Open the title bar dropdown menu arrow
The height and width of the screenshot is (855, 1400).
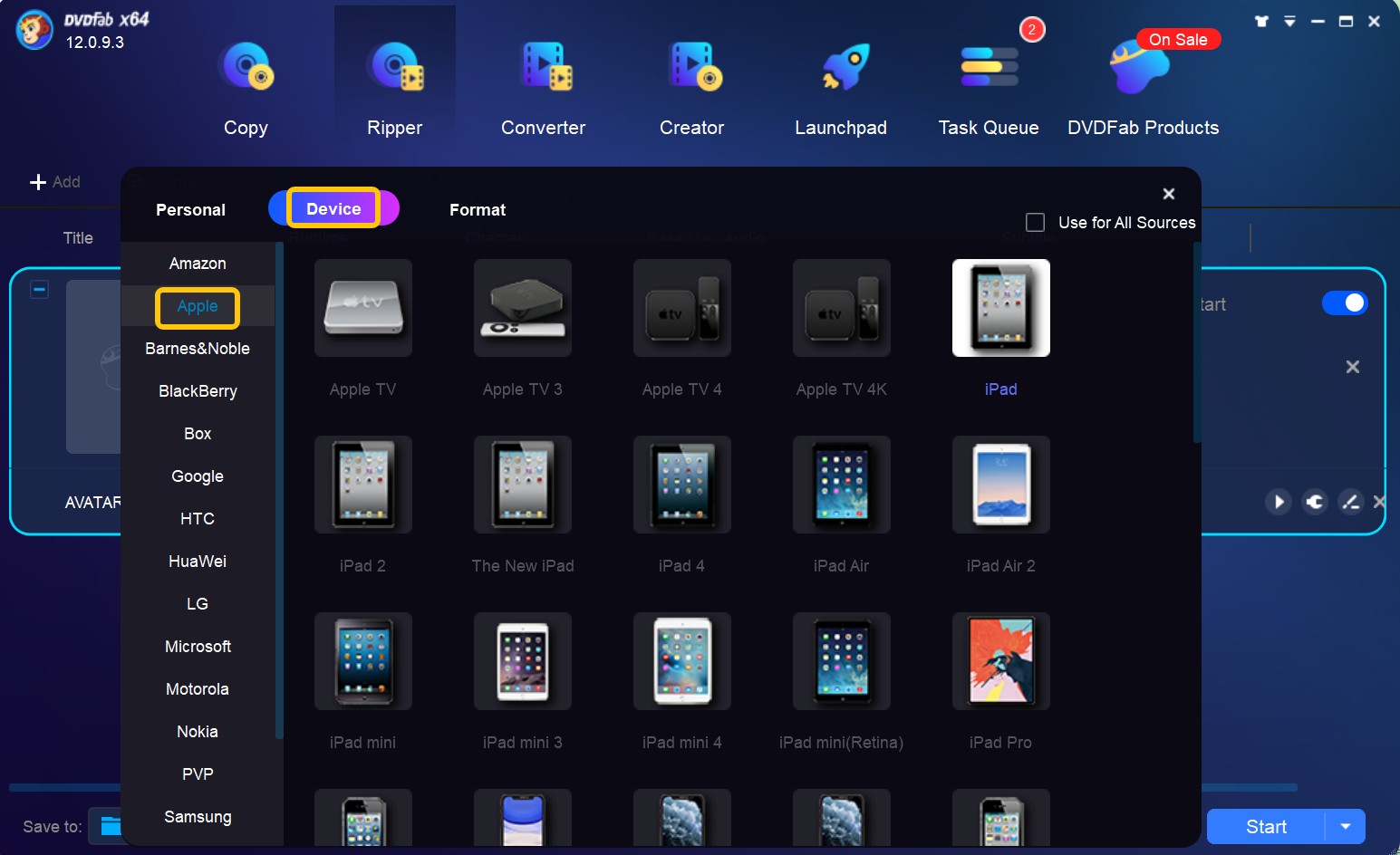click(1289, 21)
